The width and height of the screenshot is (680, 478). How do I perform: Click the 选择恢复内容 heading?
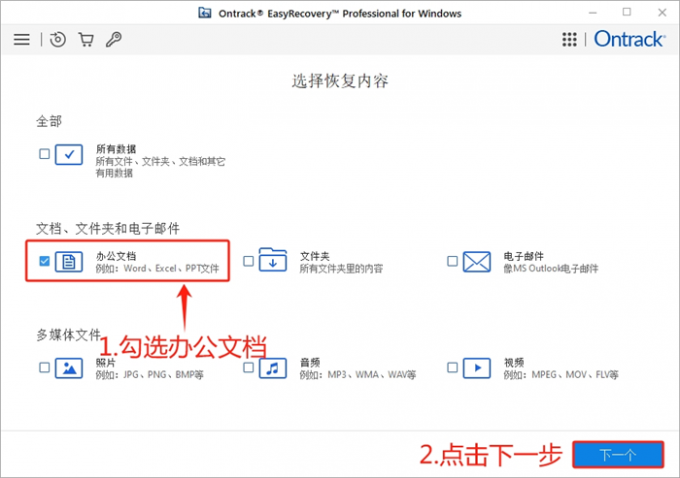point(340,81)
